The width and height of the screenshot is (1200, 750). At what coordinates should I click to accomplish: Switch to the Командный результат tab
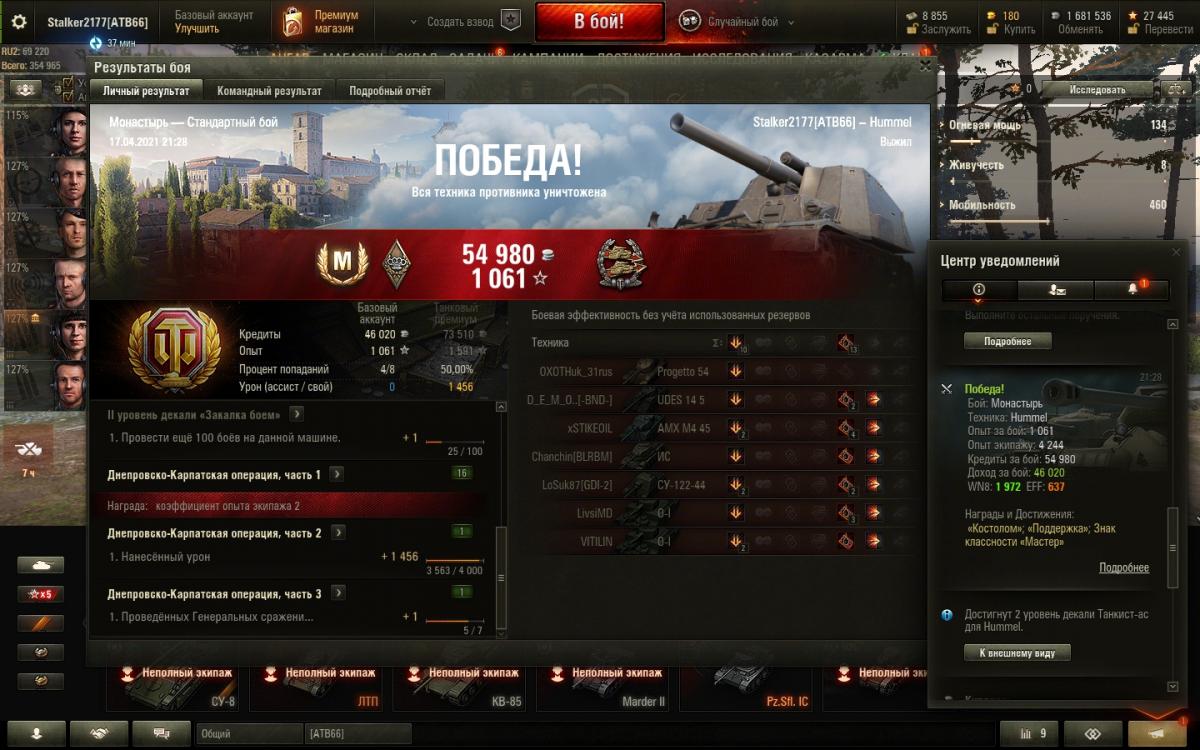[269, 90]
